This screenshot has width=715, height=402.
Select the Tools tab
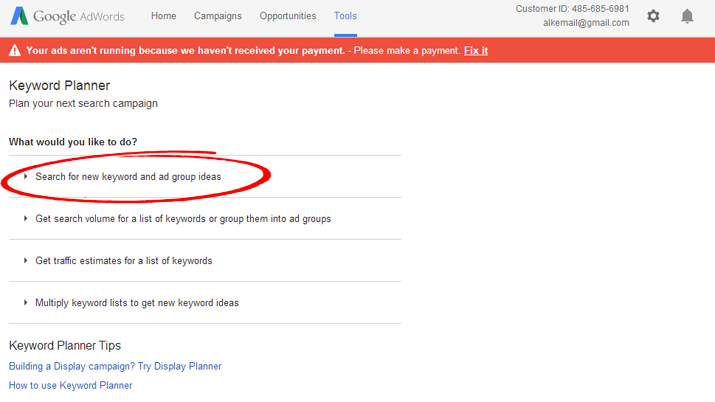pyautogui.click(x=345, y=16)
